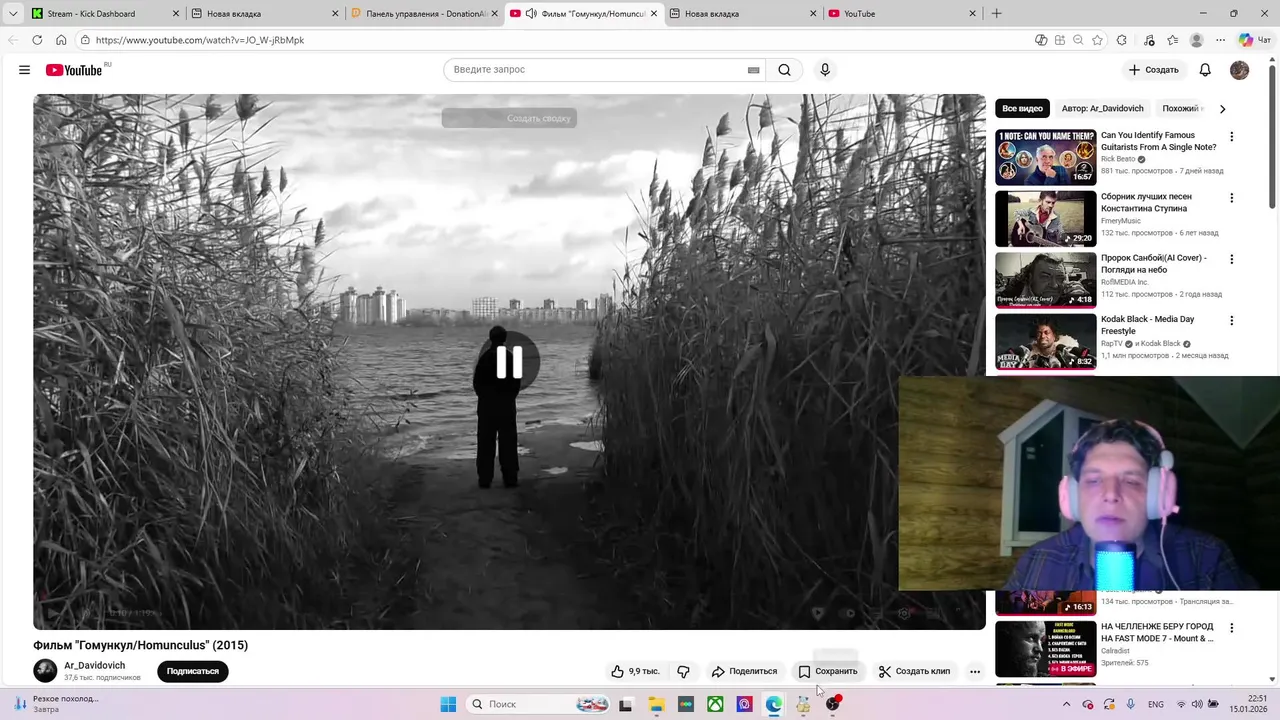Add this page to favorites star

click(1097, 40)
